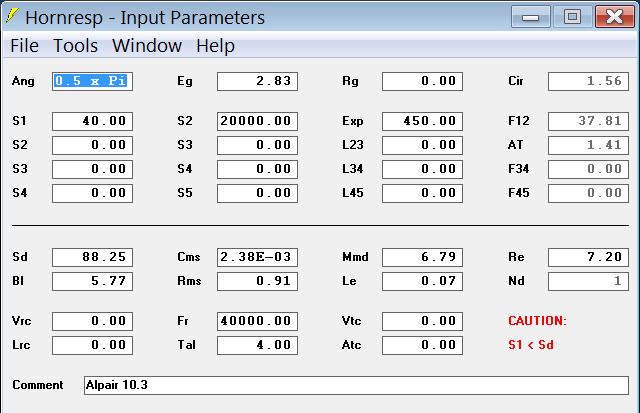The image size is (640, 413).
Task: Open the File menu
Action: coord(24,45)
